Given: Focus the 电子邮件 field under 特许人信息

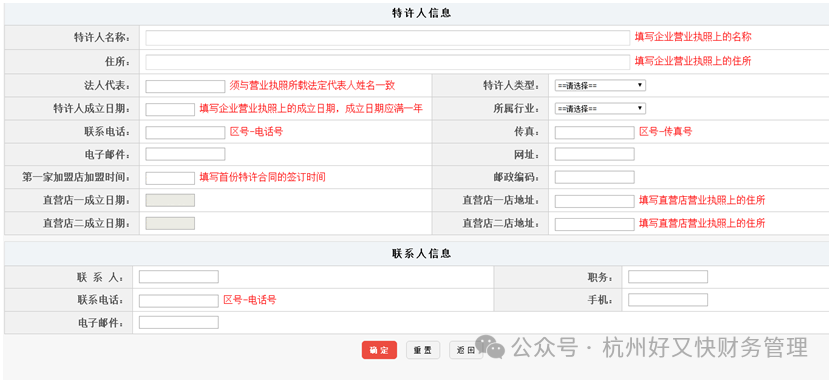Looking at the screenshot, I should pyautogui.click(x=185, y=154).
